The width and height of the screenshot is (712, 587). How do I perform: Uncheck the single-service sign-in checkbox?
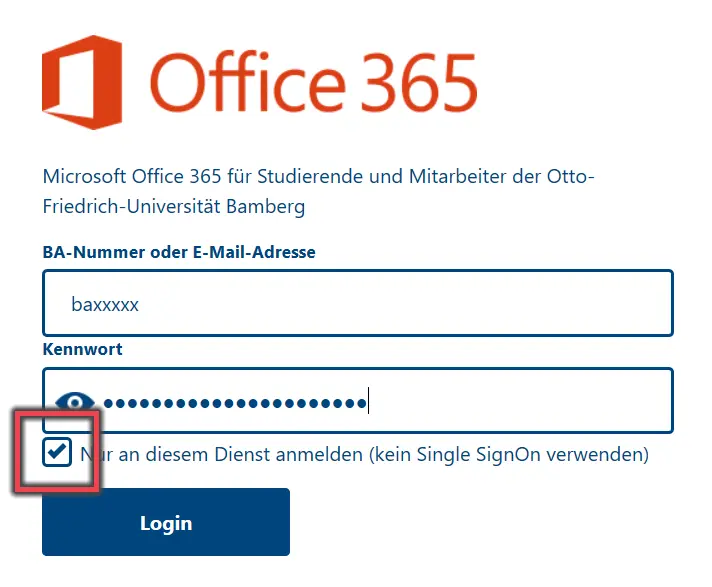[57, 452]
